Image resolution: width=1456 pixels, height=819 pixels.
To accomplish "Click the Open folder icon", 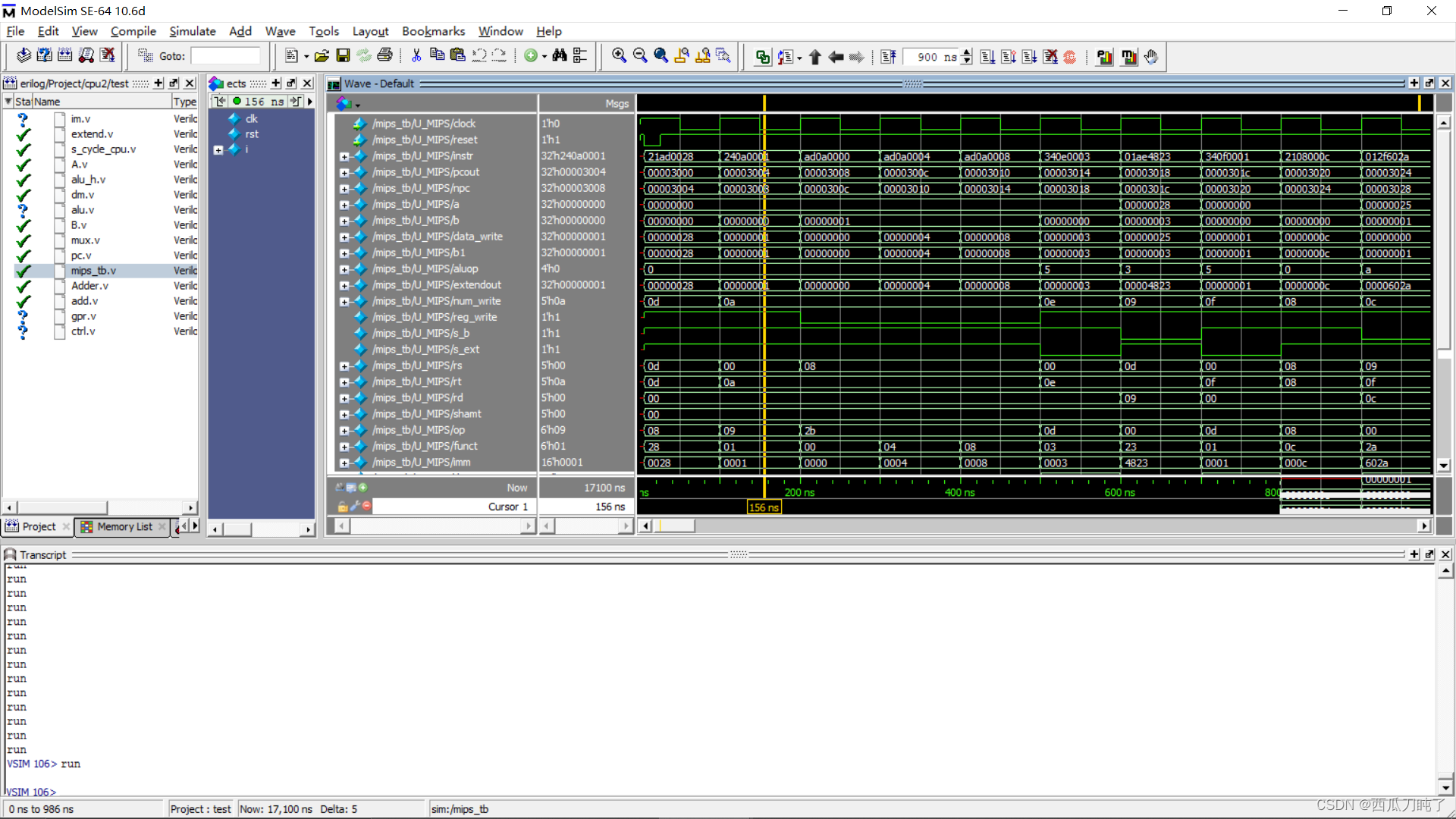I will coord(322,55).
